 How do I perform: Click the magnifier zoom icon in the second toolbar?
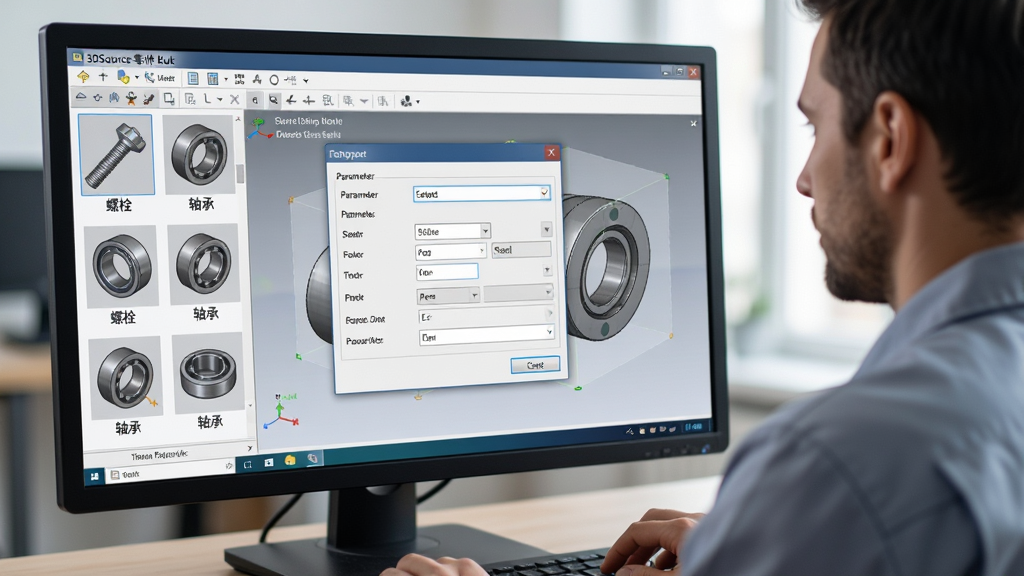click(274, 100)
